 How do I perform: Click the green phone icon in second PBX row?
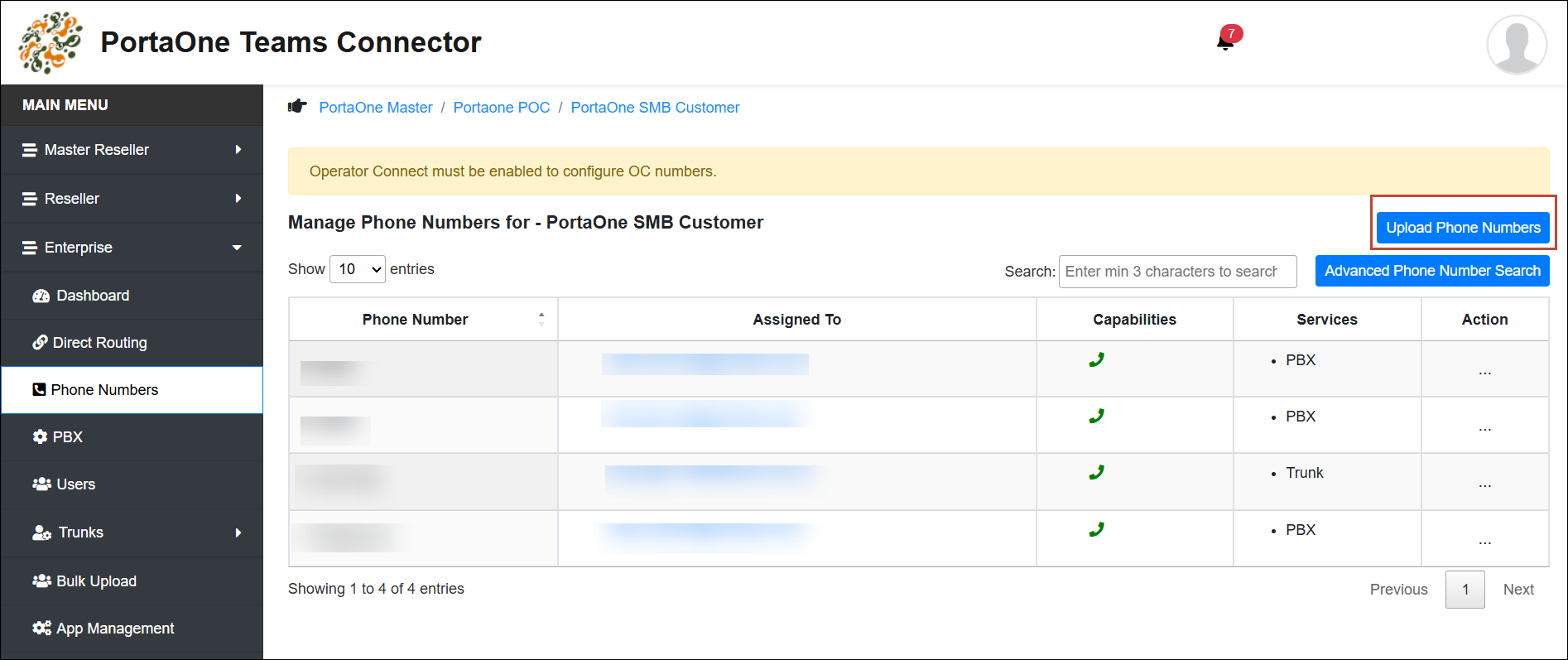pyautogui.click(x=1097, y=416)
